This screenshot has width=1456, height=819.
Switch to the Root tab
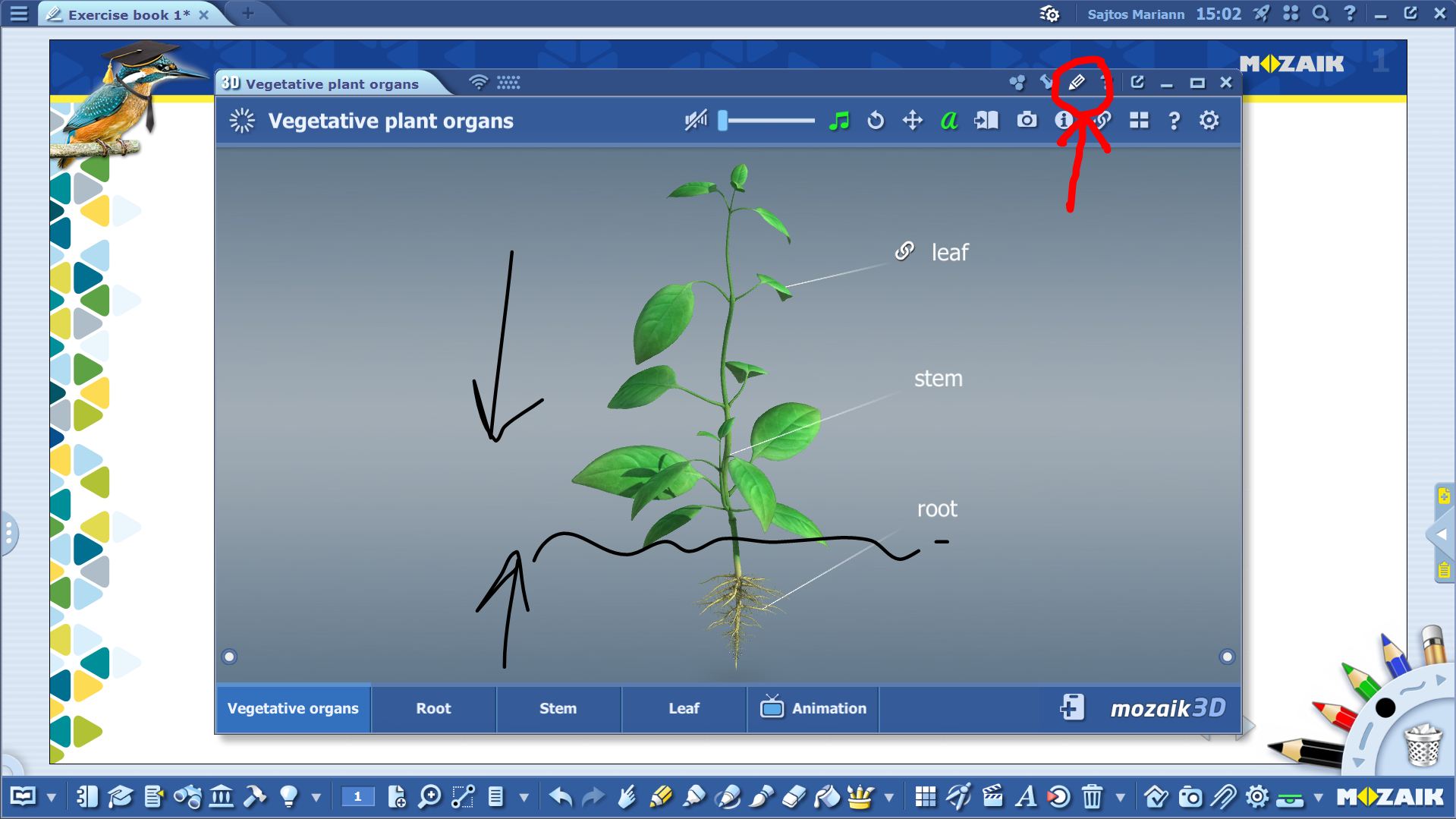click(433, 708)
